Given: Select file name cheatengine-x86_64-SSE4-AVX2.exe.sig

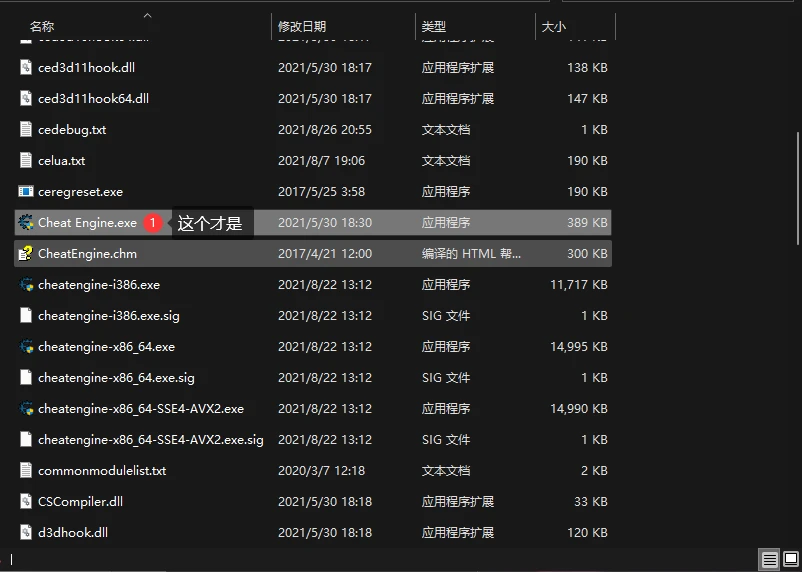Looking at the screenshot, I should point(151,439).
